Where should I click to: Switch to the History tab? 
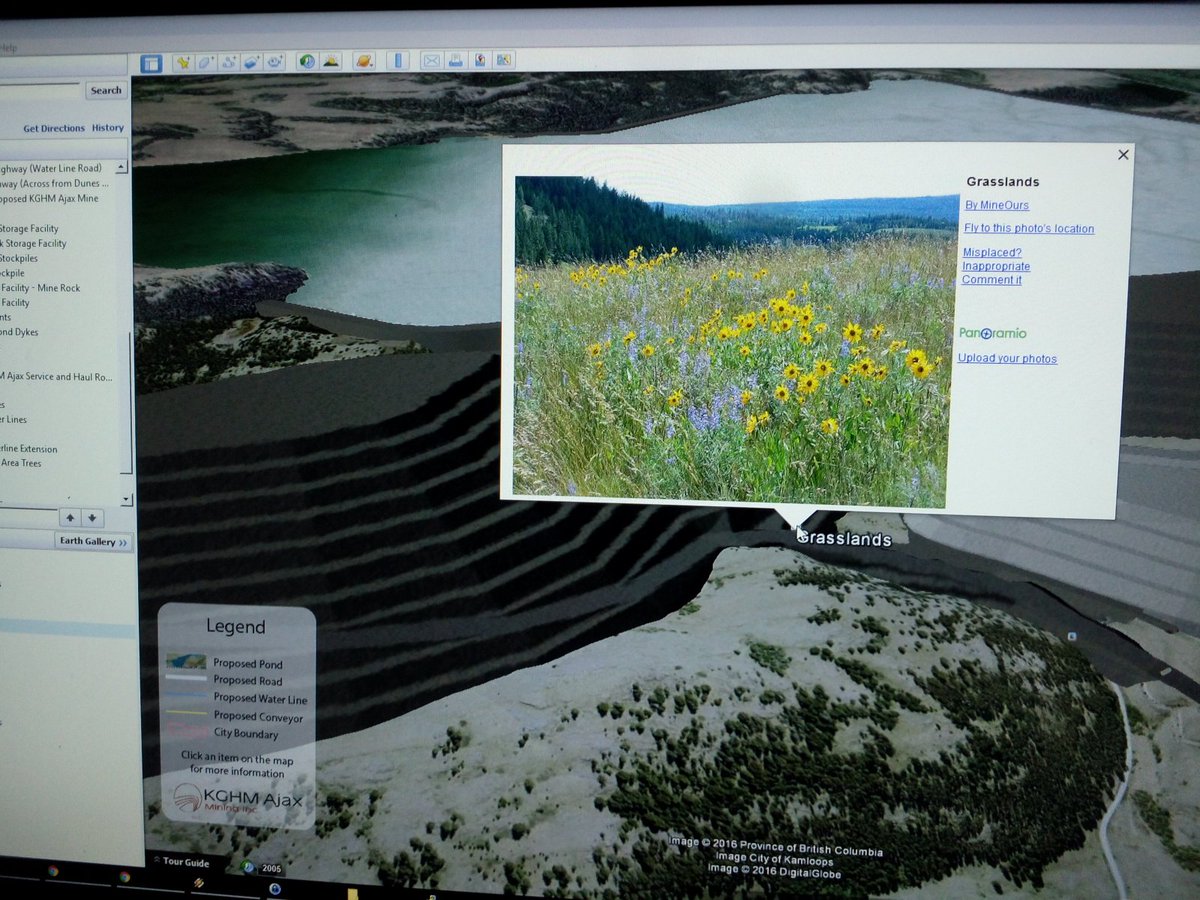click(x=107, y=127)
